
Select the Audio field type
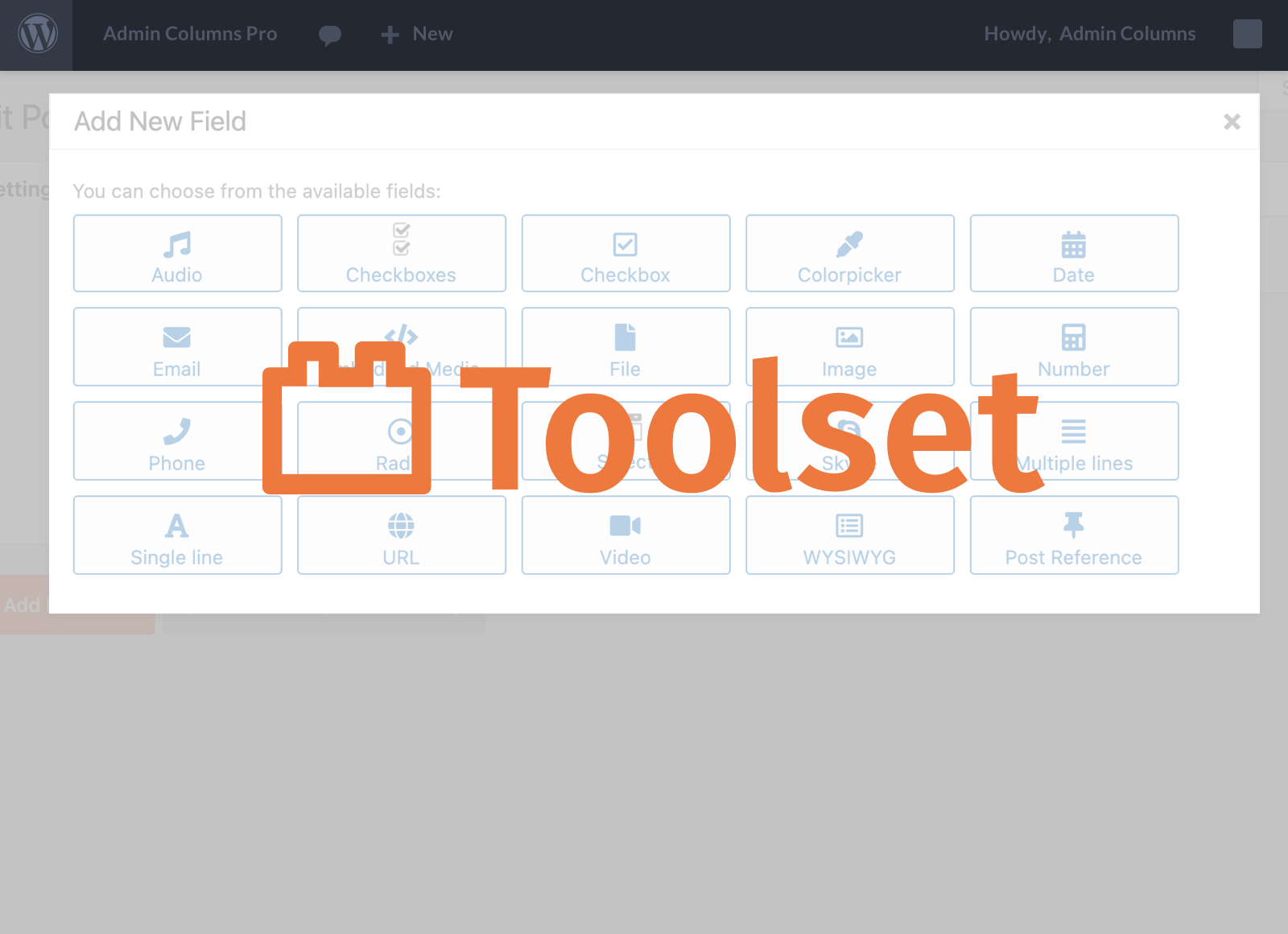coord(177,254)
